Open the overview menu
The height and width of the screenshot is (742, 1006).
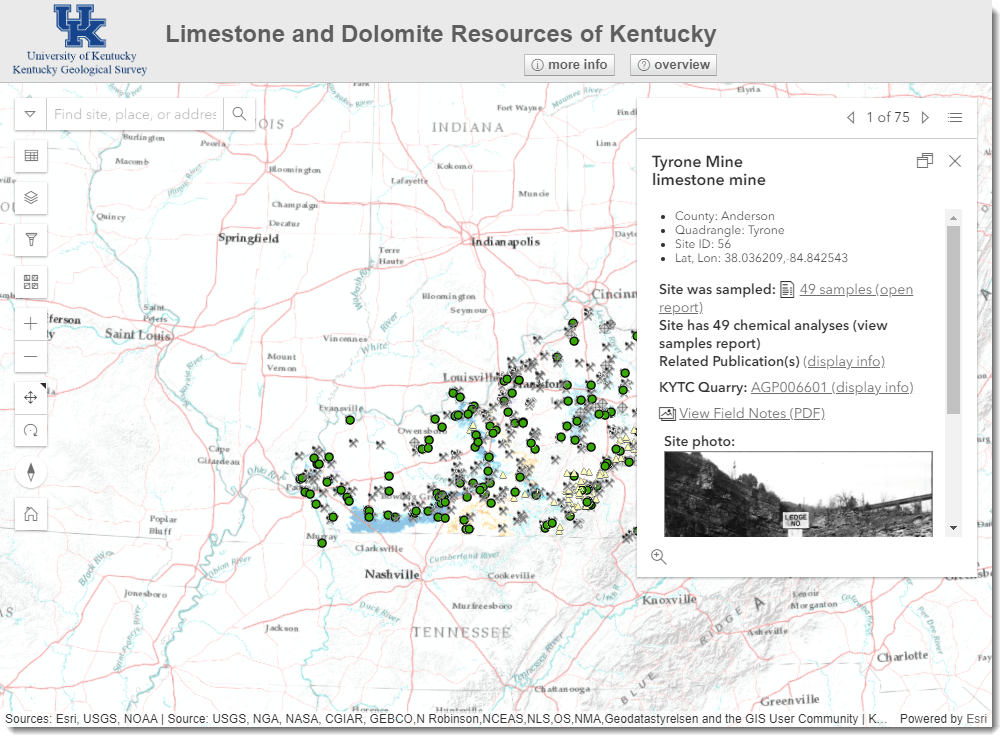click(x=672, y=64)
